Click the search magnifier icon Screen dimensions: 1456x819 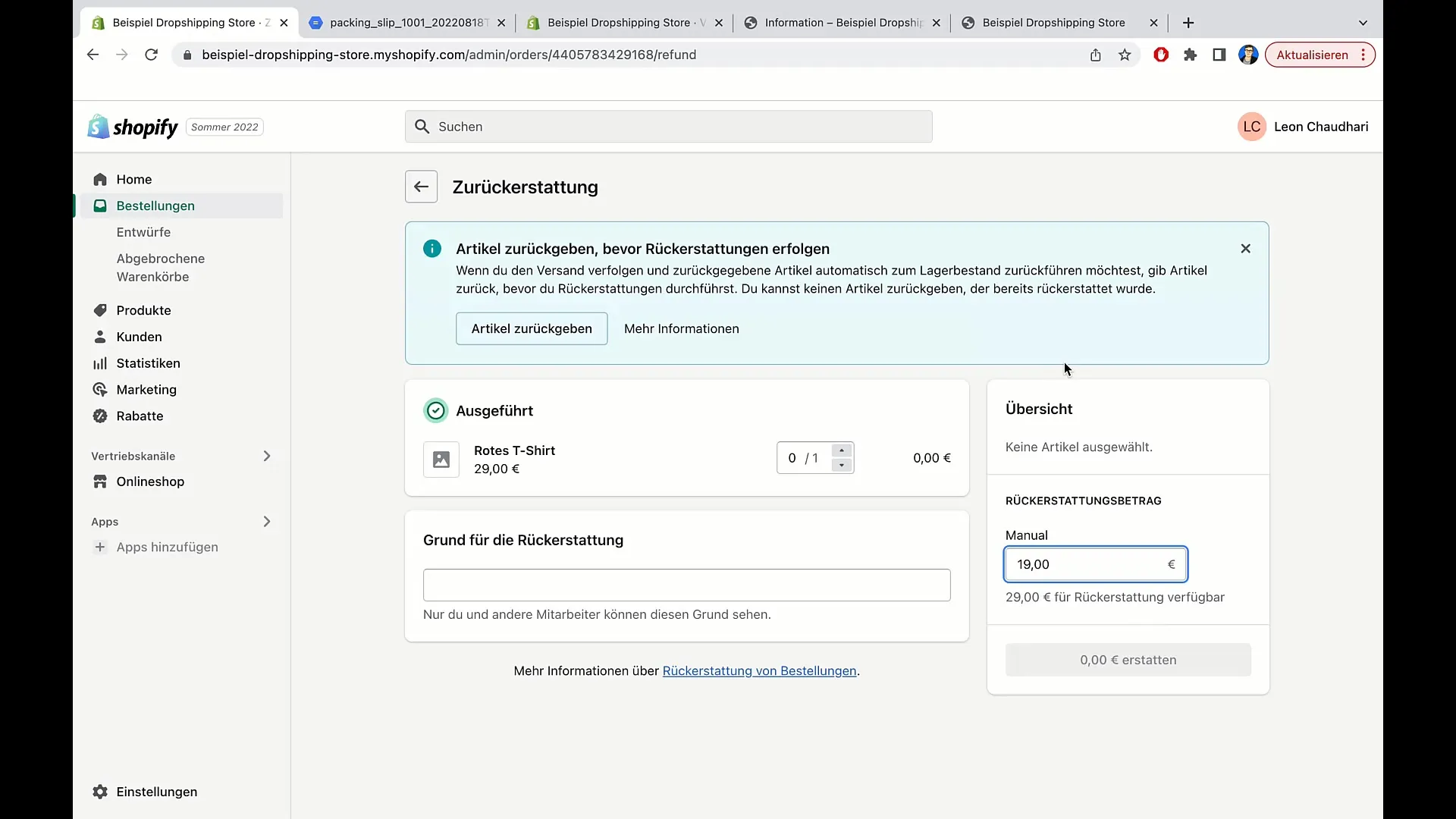click(x=422, y=127)
